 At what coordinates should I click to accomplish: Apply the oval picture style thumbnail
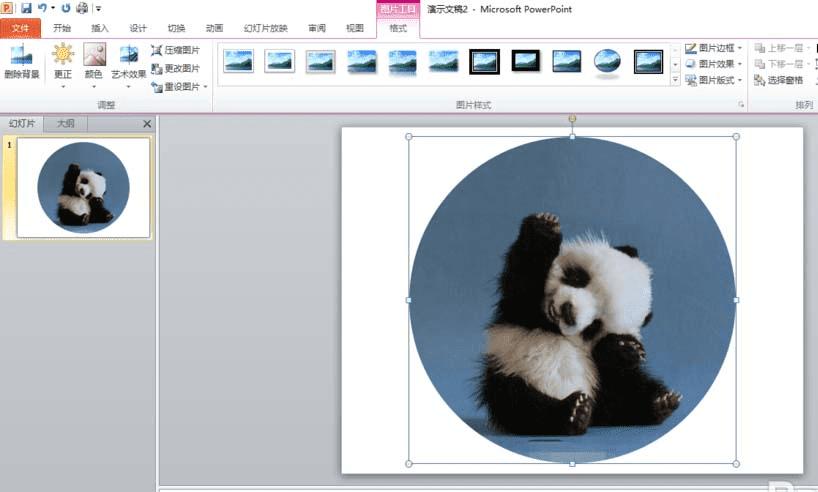tap(607, 62)
